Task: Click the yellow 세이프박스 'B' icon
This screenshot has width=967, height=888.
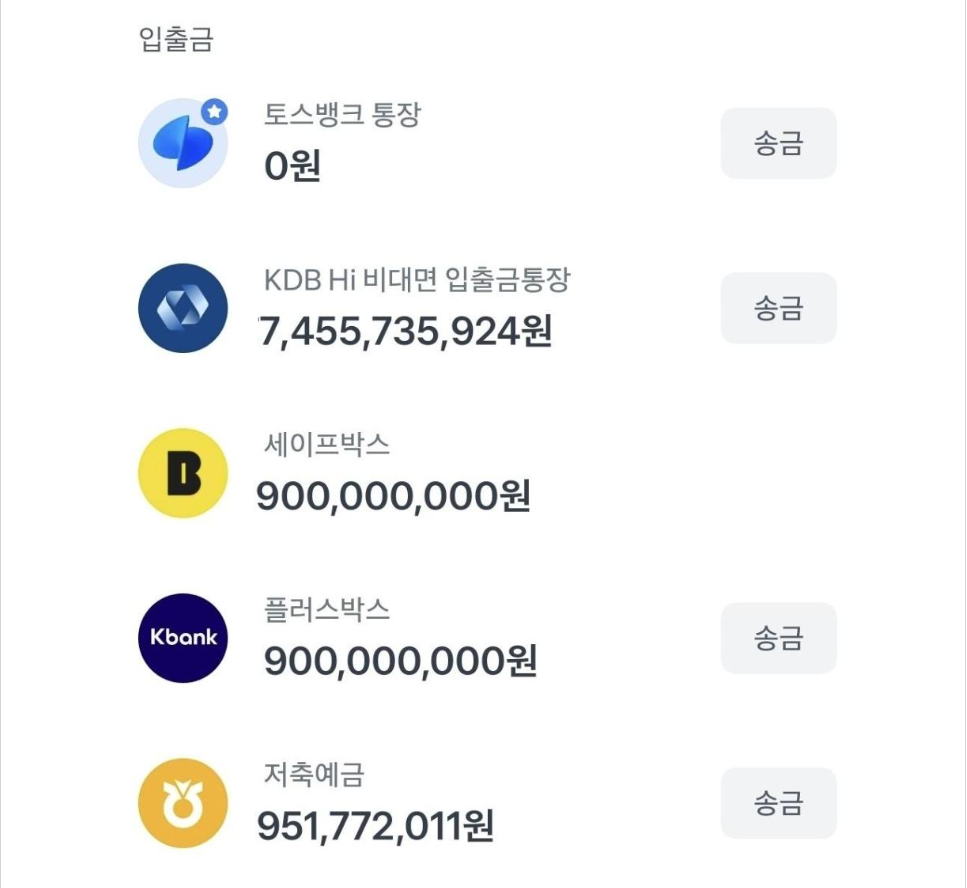Action: pos(182,472)
